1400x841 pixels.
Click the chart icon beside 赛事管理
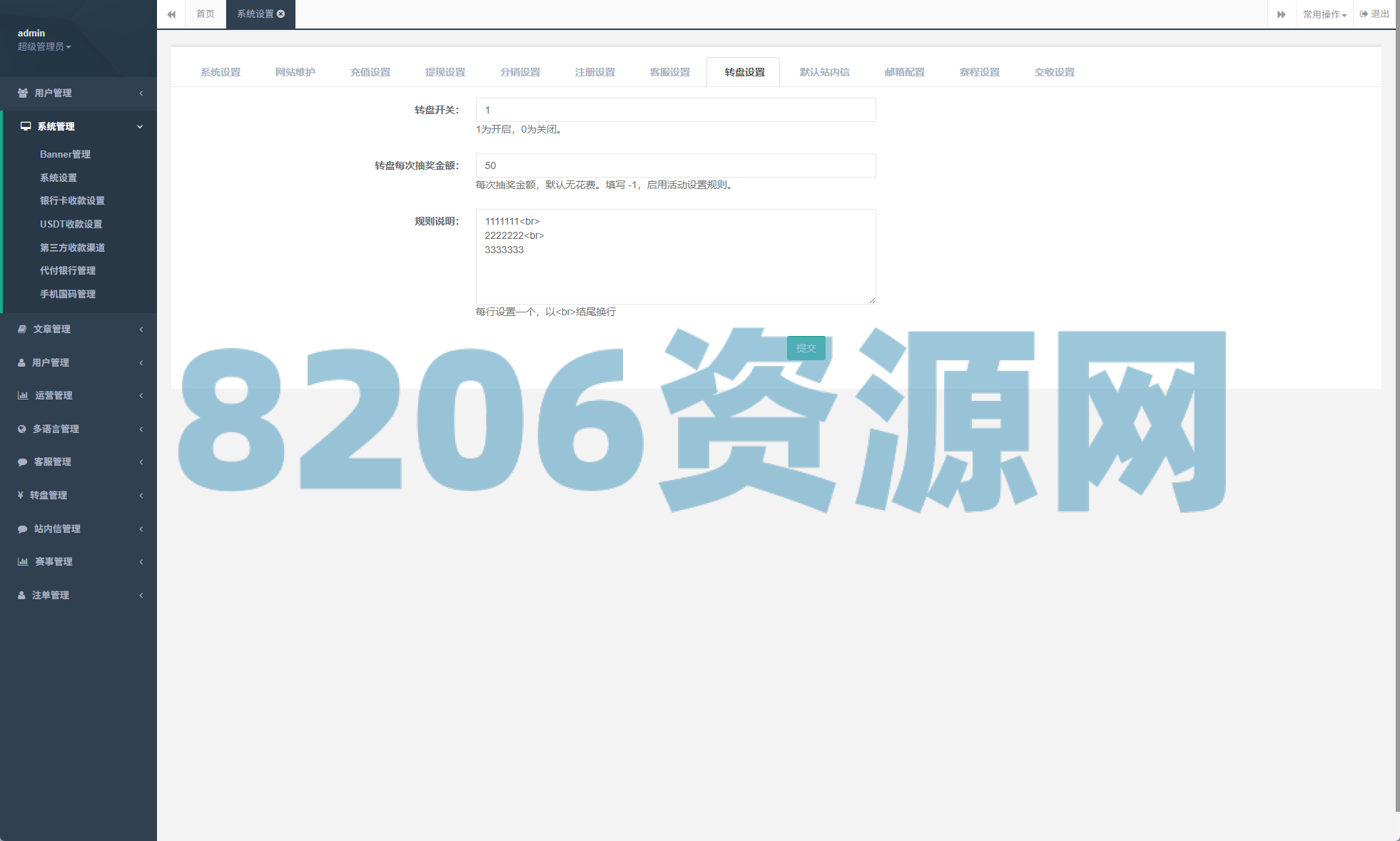coord(23,561)
